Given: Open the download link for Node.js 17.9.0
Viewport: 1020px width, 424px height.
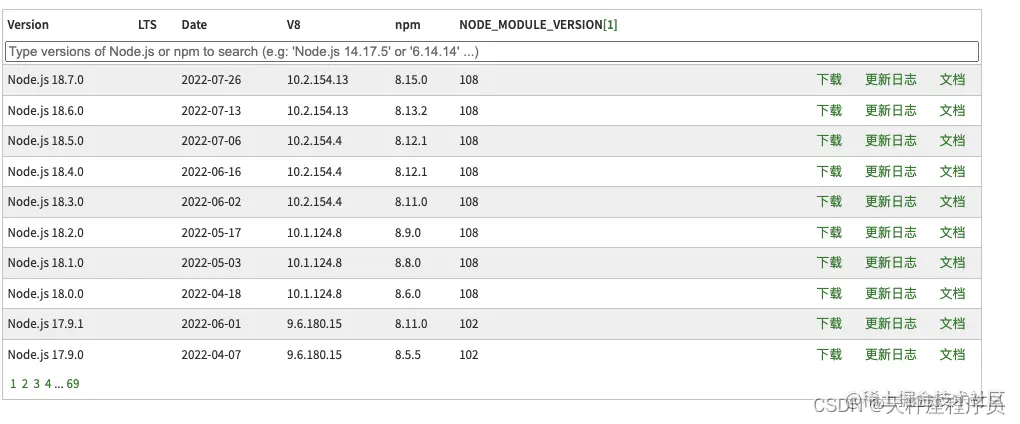Looking at the screenshot, I should point(829,355).
